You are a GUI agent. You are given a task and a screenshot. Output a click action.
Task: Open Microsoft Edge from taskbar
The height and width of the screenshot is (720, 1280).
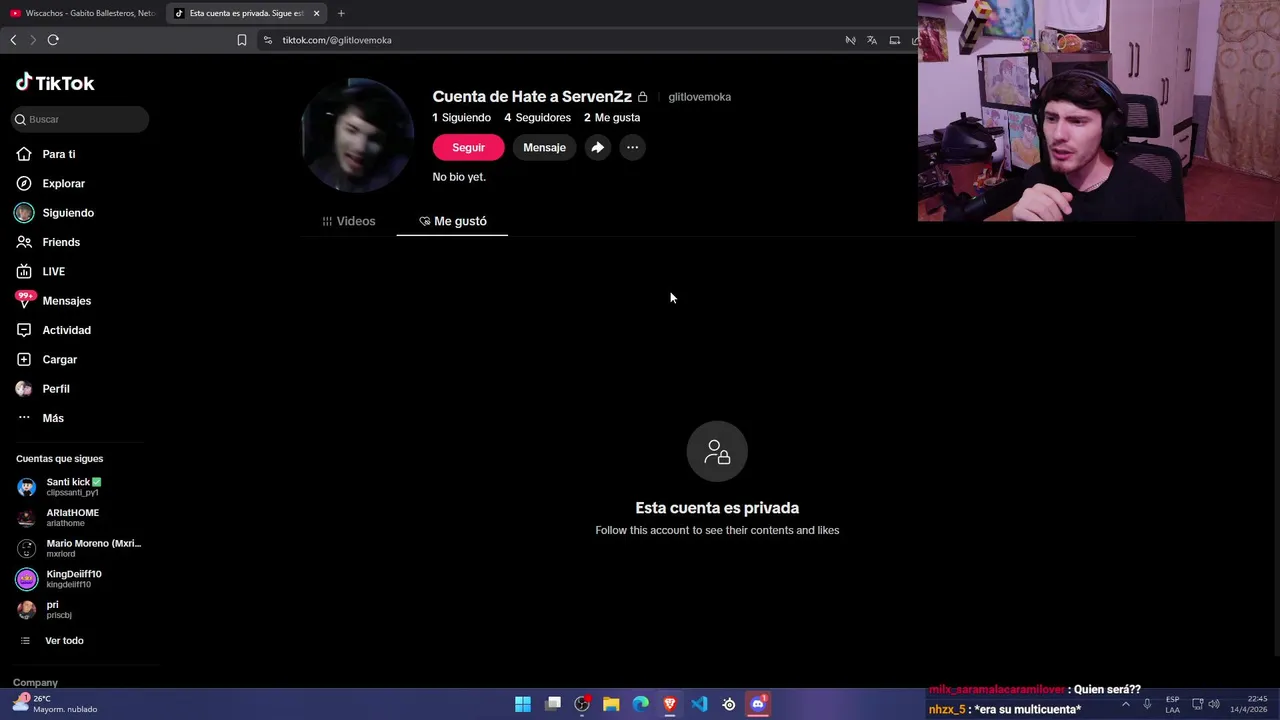[x=641, y=704]
